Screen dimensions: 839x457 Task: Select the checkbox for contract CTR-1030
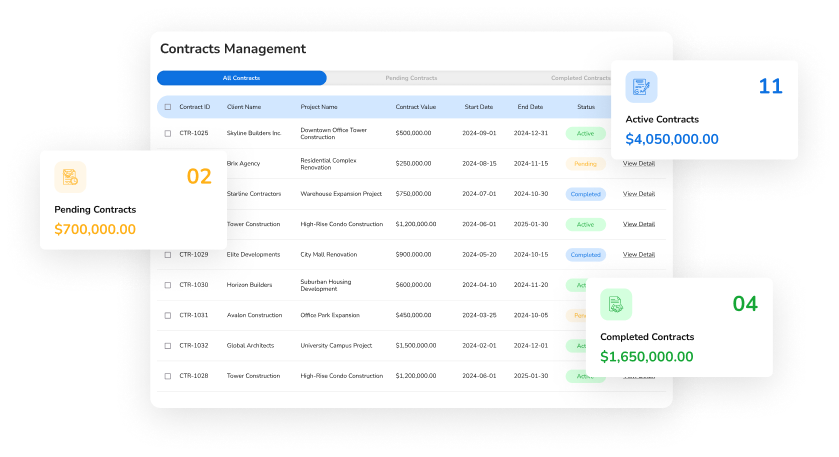pos(168,285)
